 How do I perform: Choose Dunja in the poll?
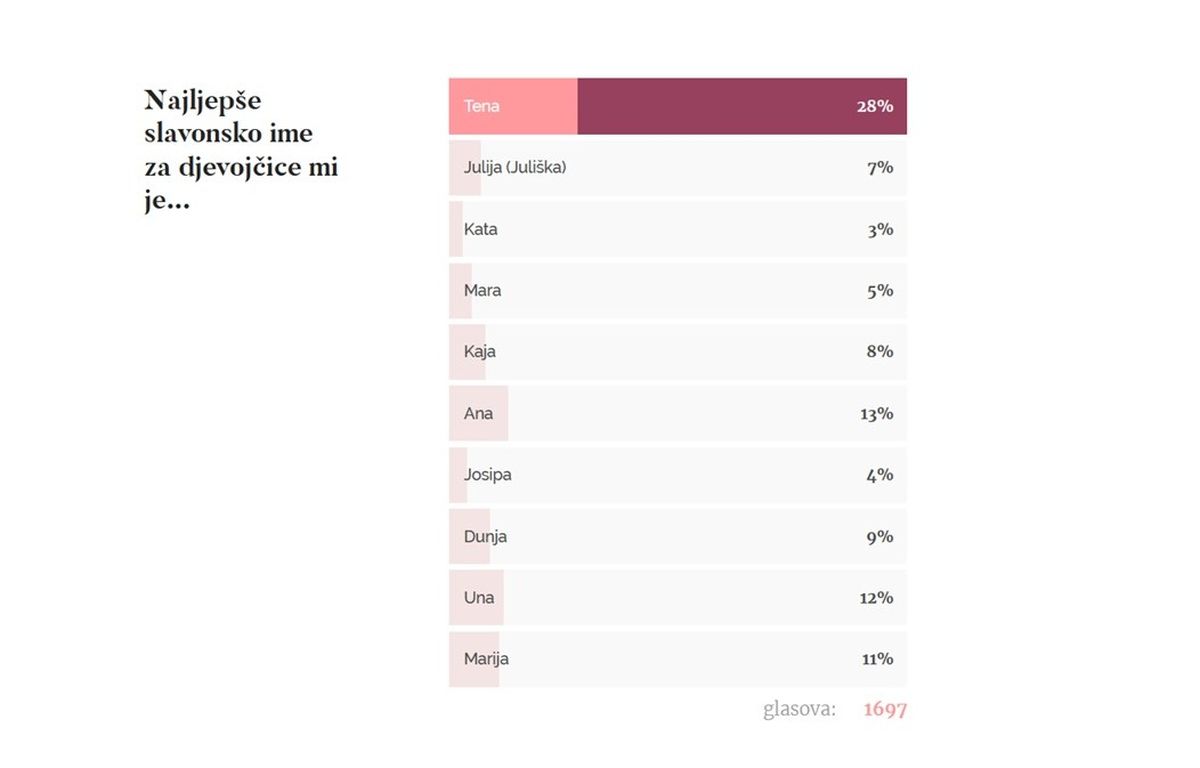pos(486,537)
